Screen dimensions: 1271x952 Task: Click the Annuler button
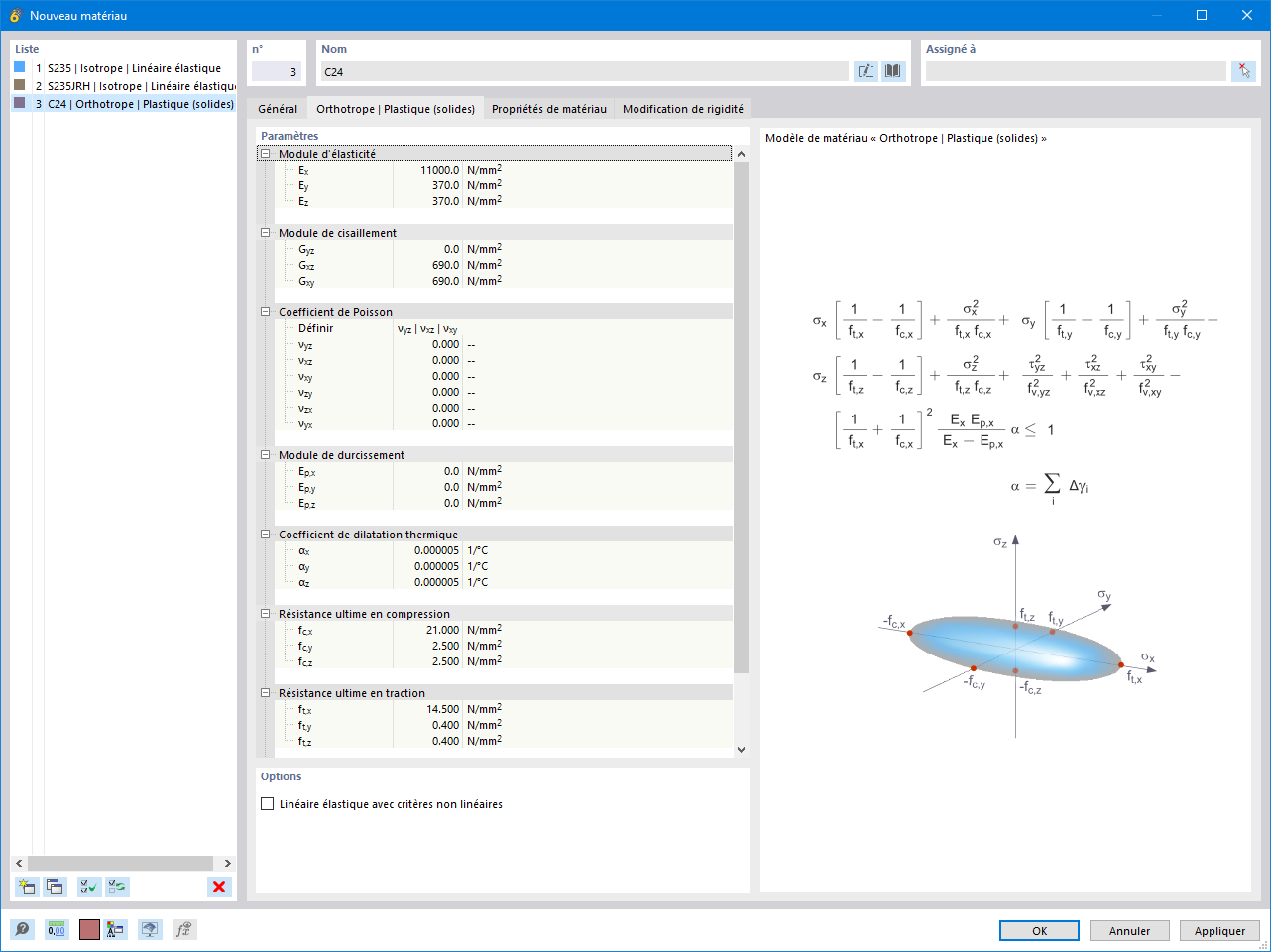tap(1129, 930)
